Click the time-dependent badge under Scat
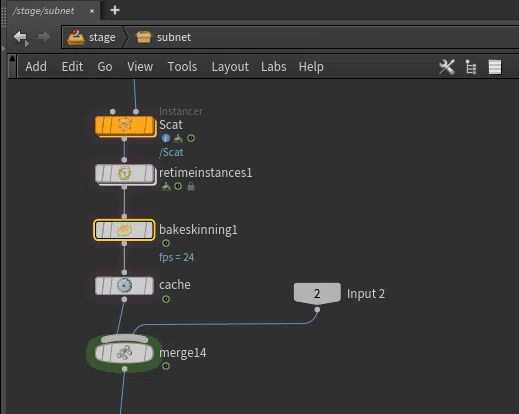 [191, 138]
